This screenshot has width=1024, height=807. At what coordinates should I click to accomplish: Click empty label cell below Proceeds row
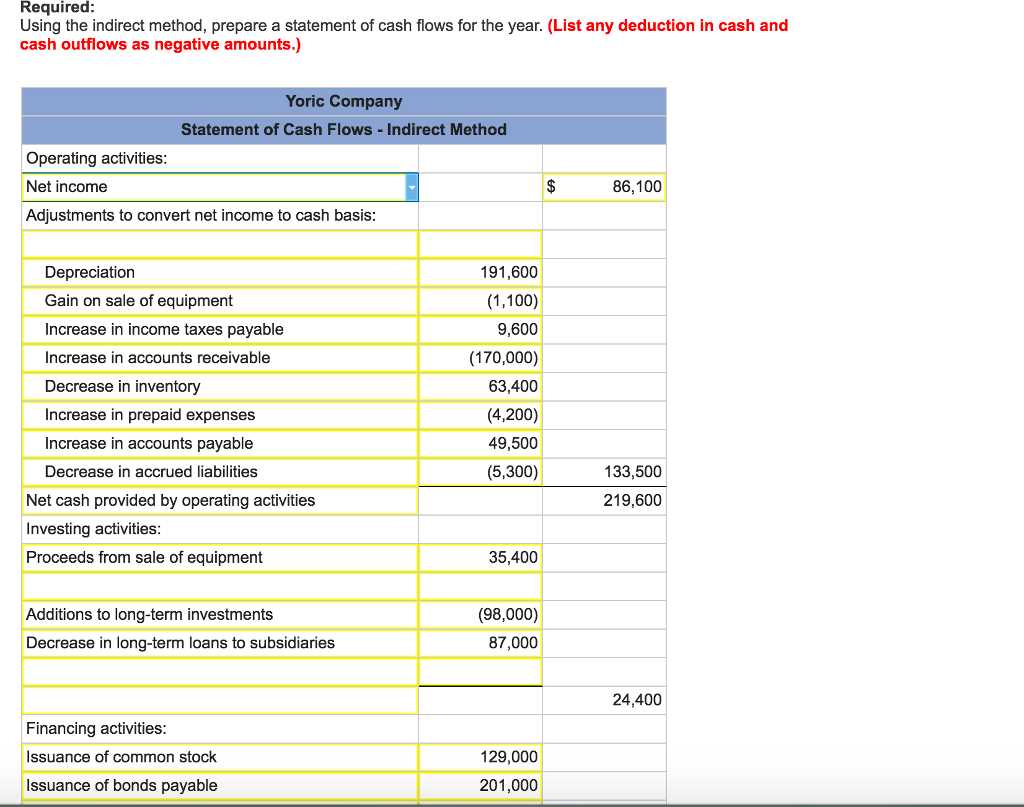(x=220, y=586)
